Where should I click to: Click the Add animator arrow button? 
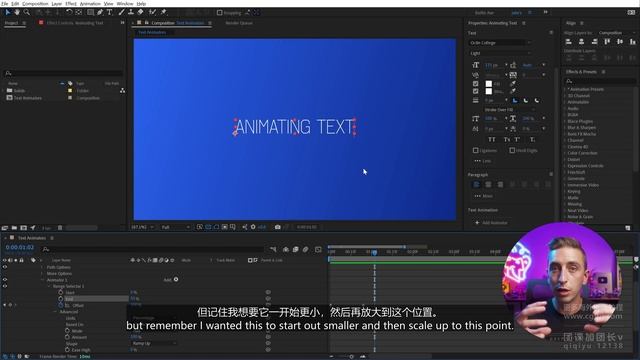pyautogui.click(x=176, y=280)
